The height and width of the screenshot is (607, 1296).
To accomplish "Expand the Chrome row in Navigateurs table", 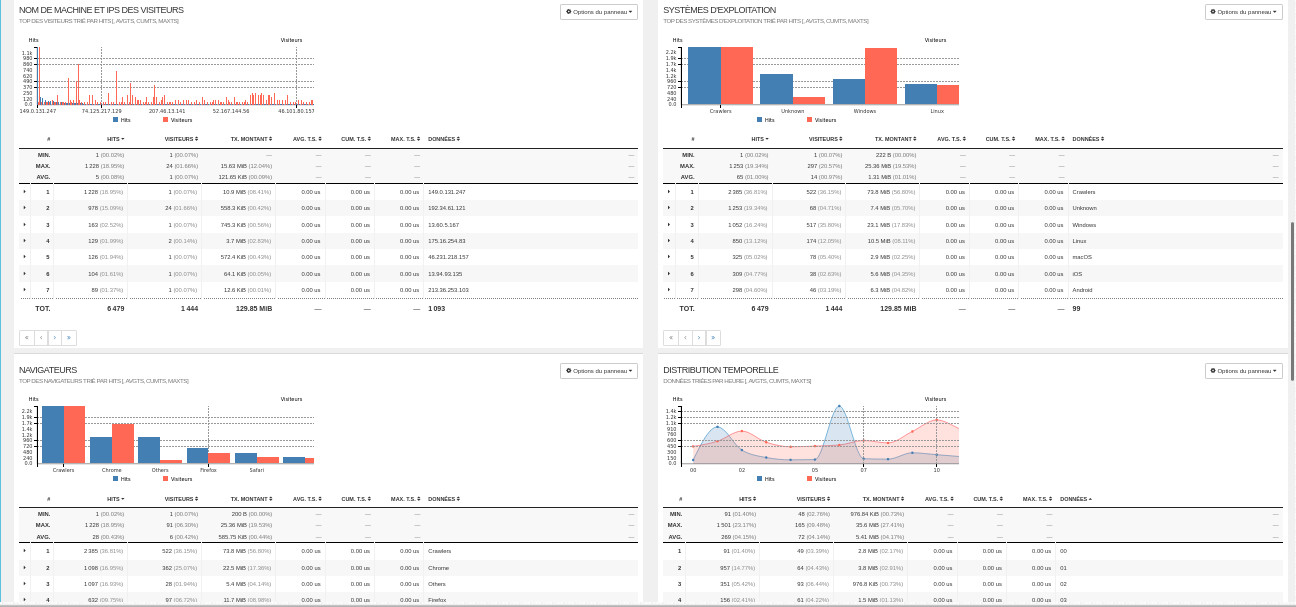I will click(24, 567).
